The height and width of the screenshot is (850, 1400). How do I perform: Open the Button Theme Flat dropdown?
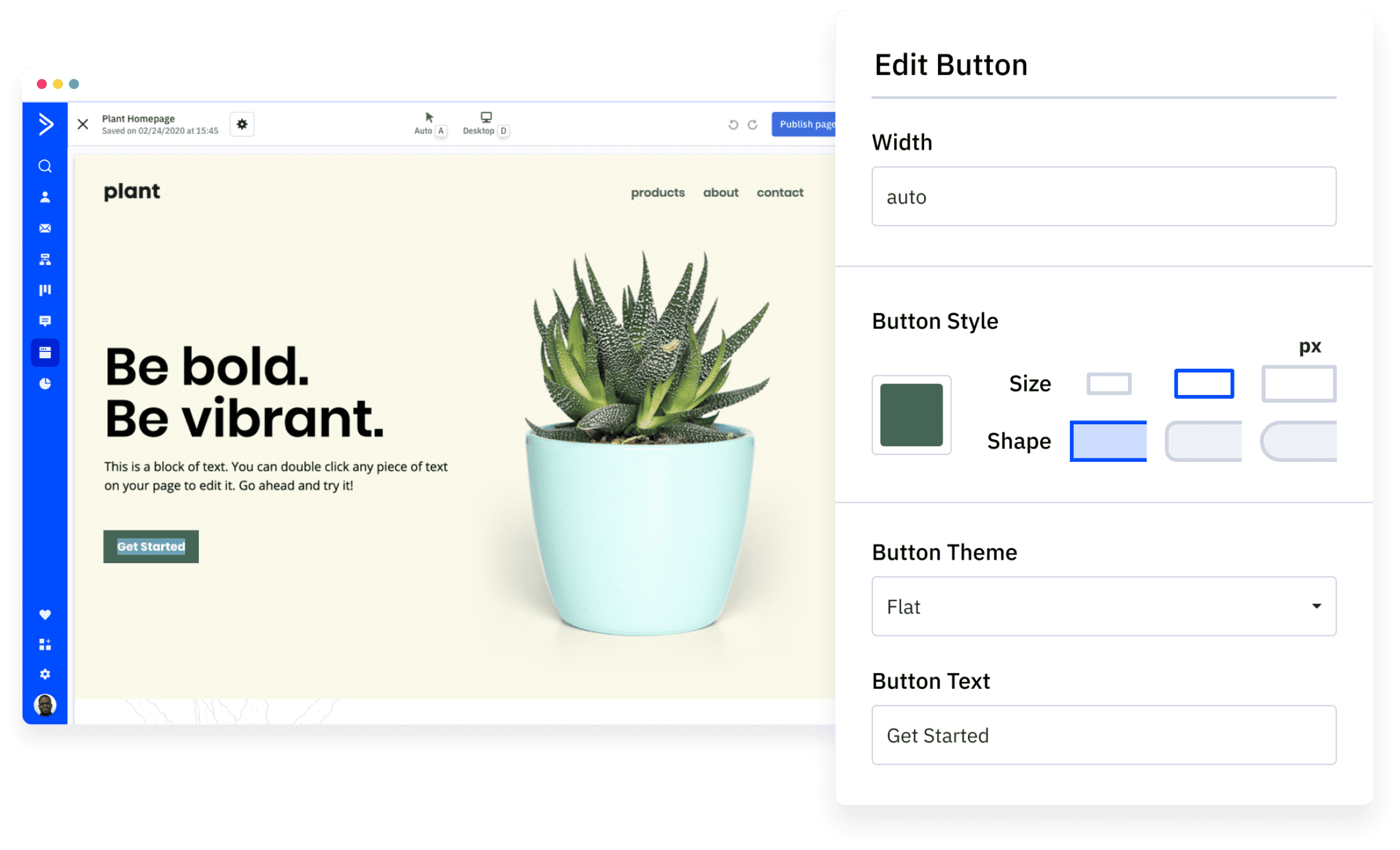point(1104,607)
